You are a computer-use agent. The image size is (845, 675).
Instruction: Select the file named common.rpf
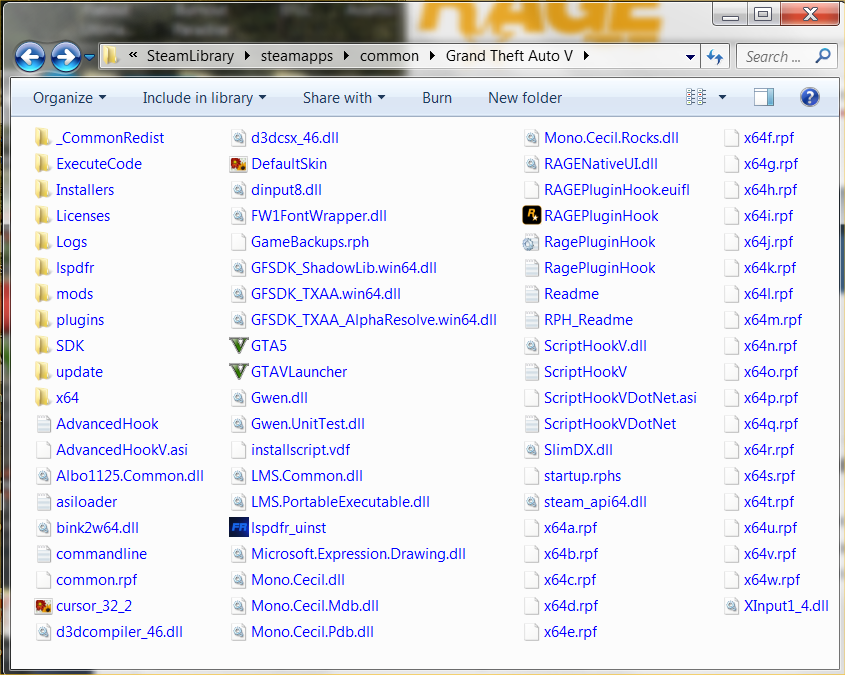96,580
